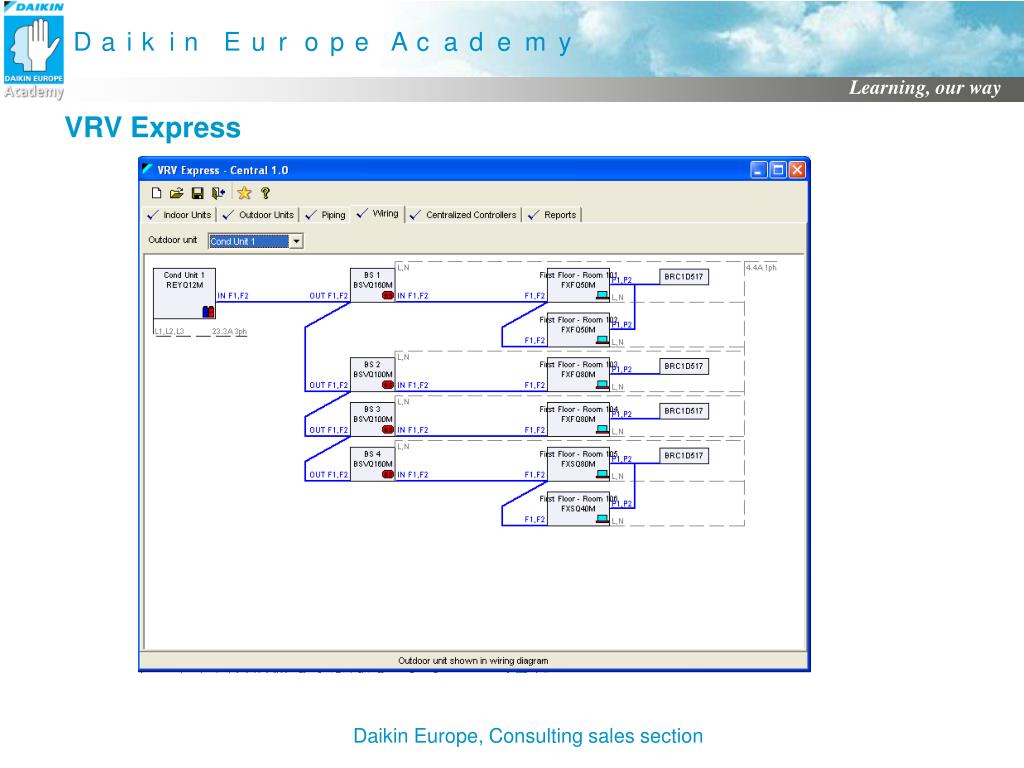Click the 'L1,L2,L3' label under Cond Unit
This screenshot has height=768, width=1024.
point(170,331)
